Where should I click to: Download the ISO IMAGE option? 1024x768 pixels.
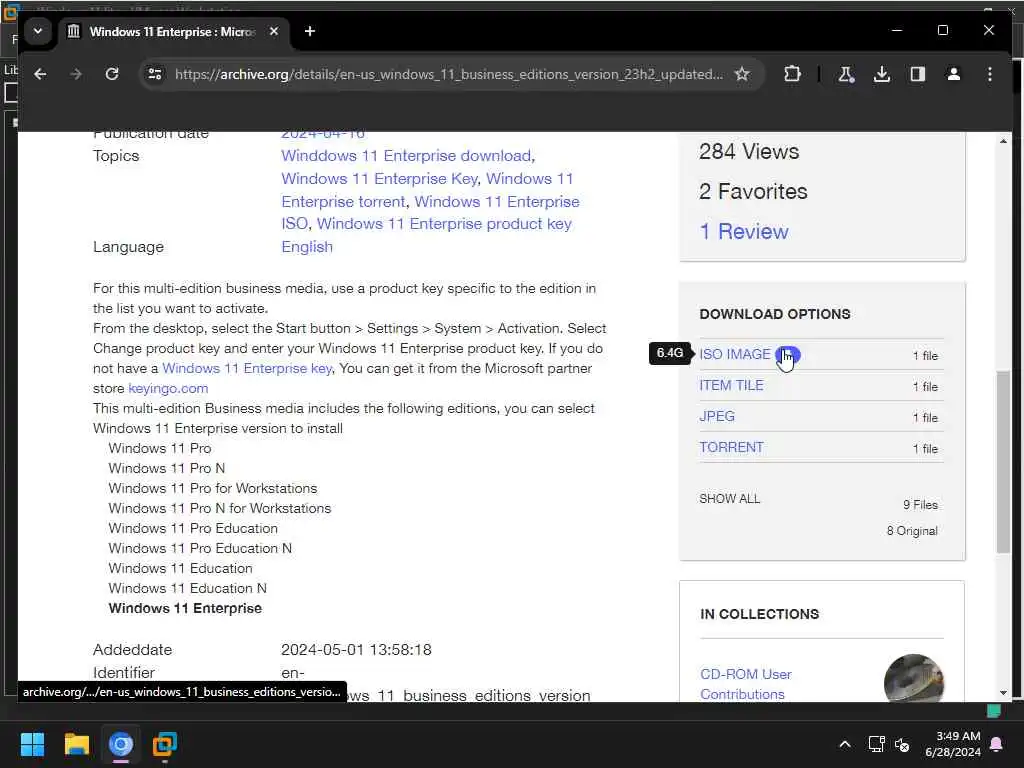(735, 355)
